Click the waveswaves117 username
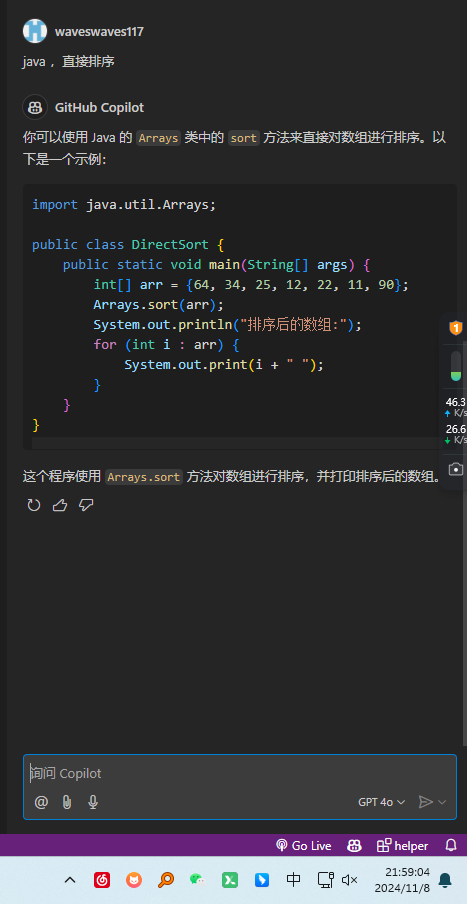Screen dimensions: 467x904 pos(99,32)
